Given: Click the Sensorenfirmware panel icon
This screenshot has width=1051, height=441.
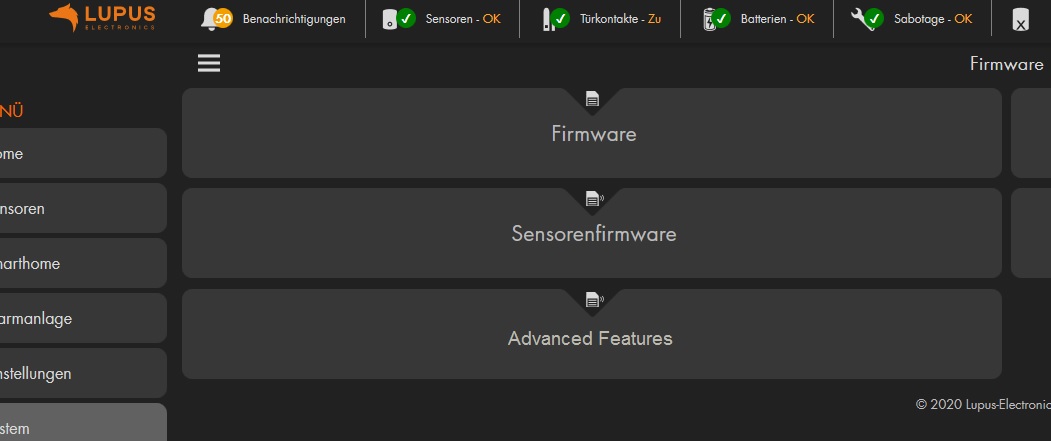Looking at the screenshot, I should coord(593,198).
